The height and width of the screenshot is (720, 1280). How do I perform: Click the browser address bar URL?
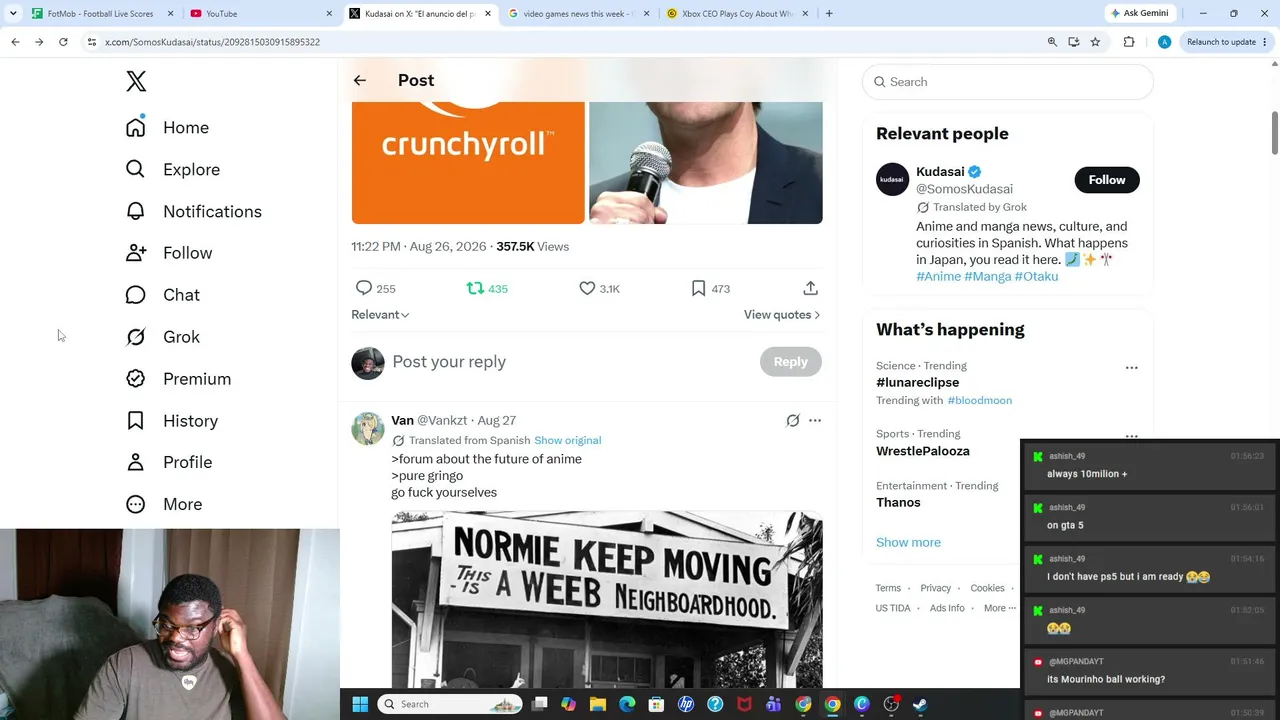point(212,42)
